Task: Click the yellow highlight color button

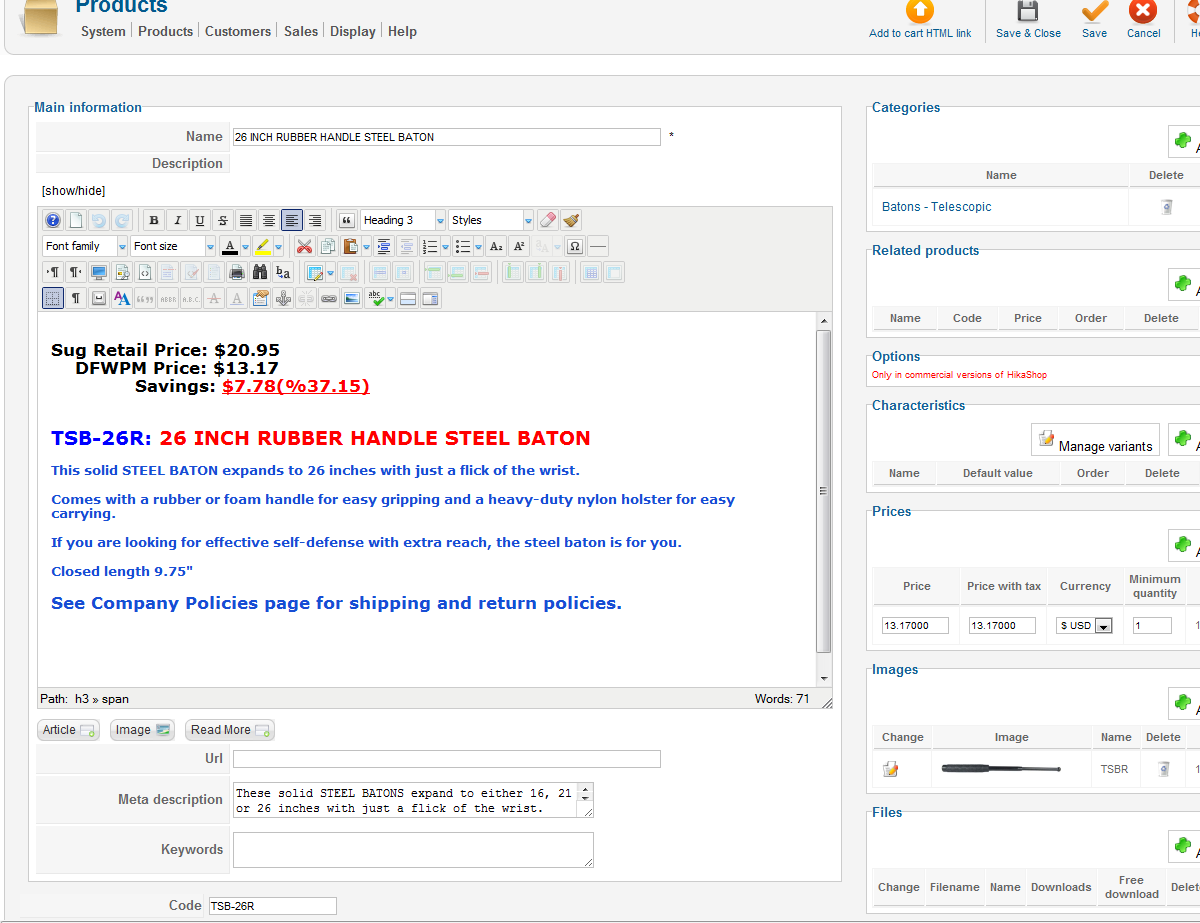Action: point(262,246)
